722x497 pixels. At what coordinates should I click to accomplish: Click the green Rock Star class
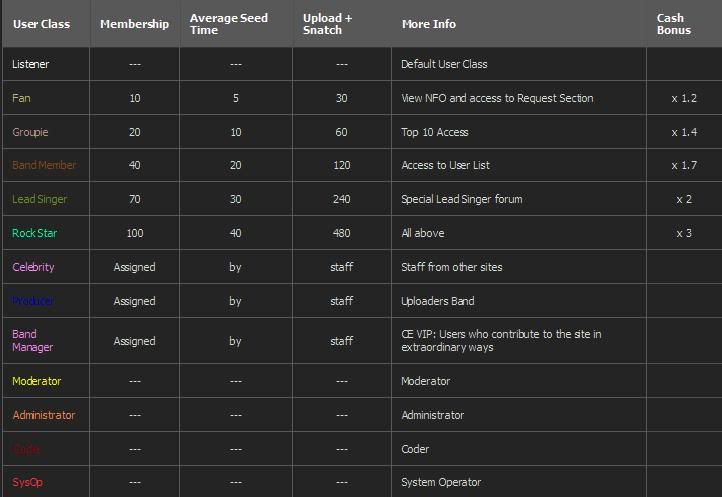[35, 233]
